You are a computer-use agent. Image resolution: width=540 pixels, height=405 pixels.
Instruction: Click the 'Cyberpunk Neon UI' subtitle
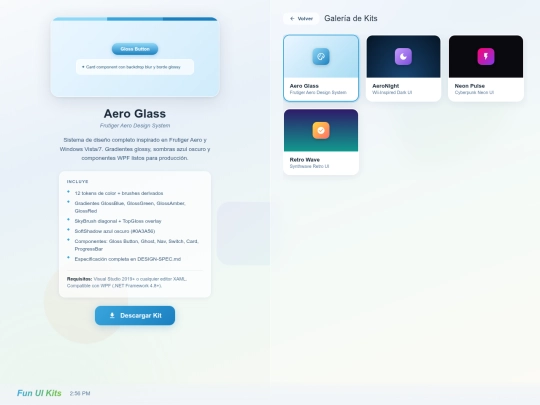pos(474,92)
